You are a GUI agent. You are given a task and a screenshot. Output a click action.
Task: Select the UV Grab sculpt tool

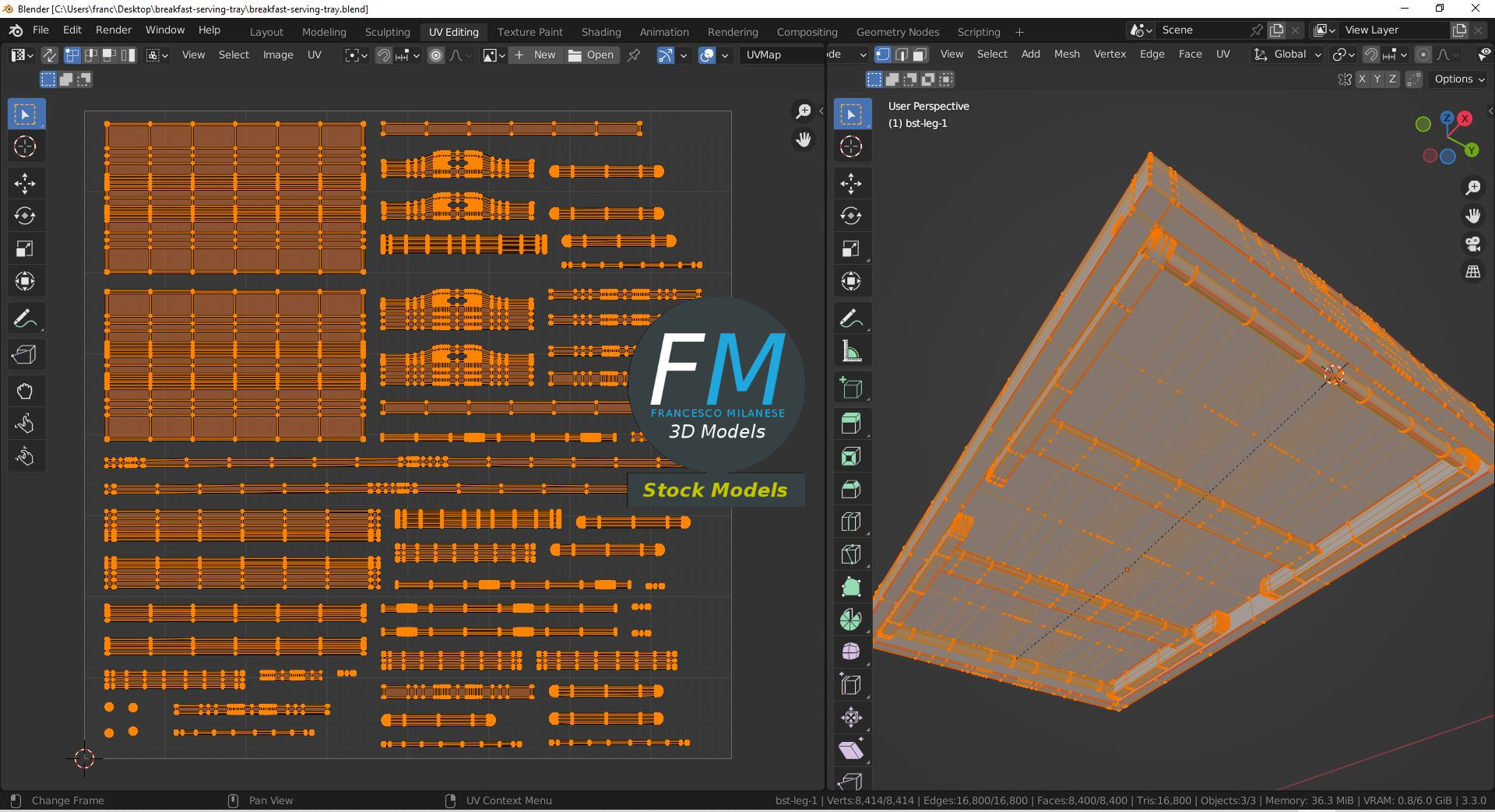pos(25,392)
